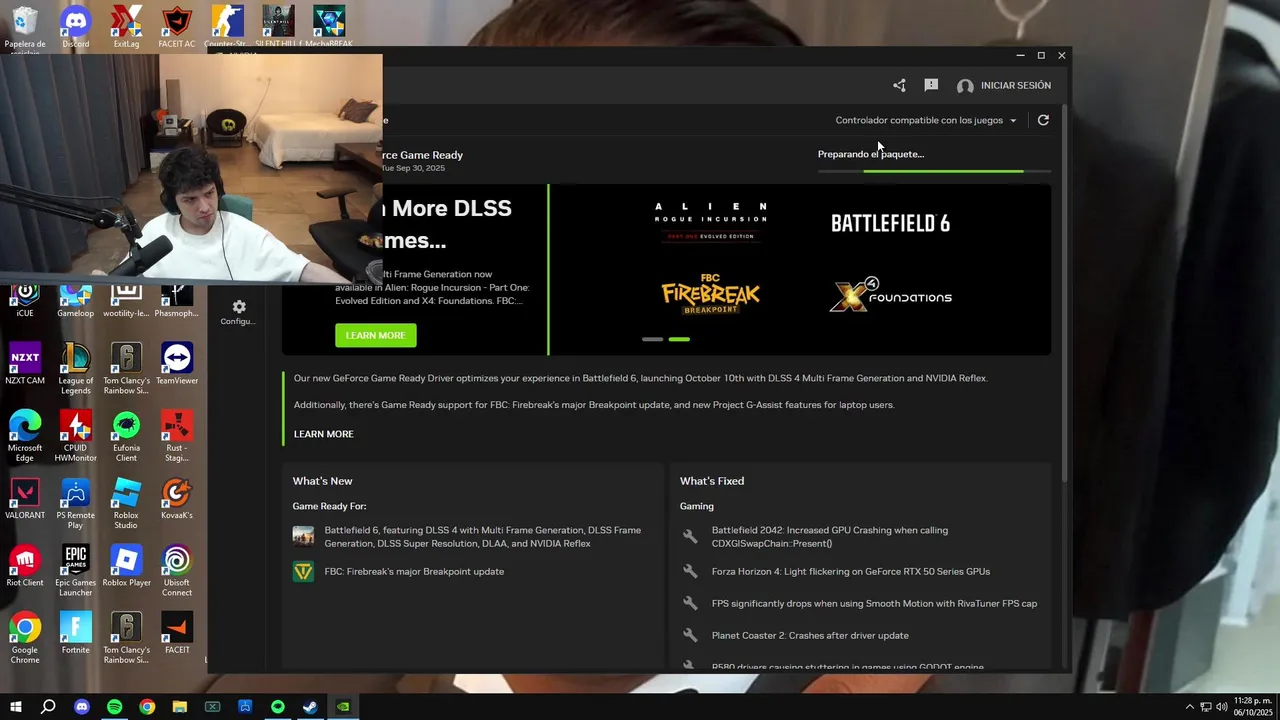Open the Roblox Studio desktop icon

pos(126,503)
